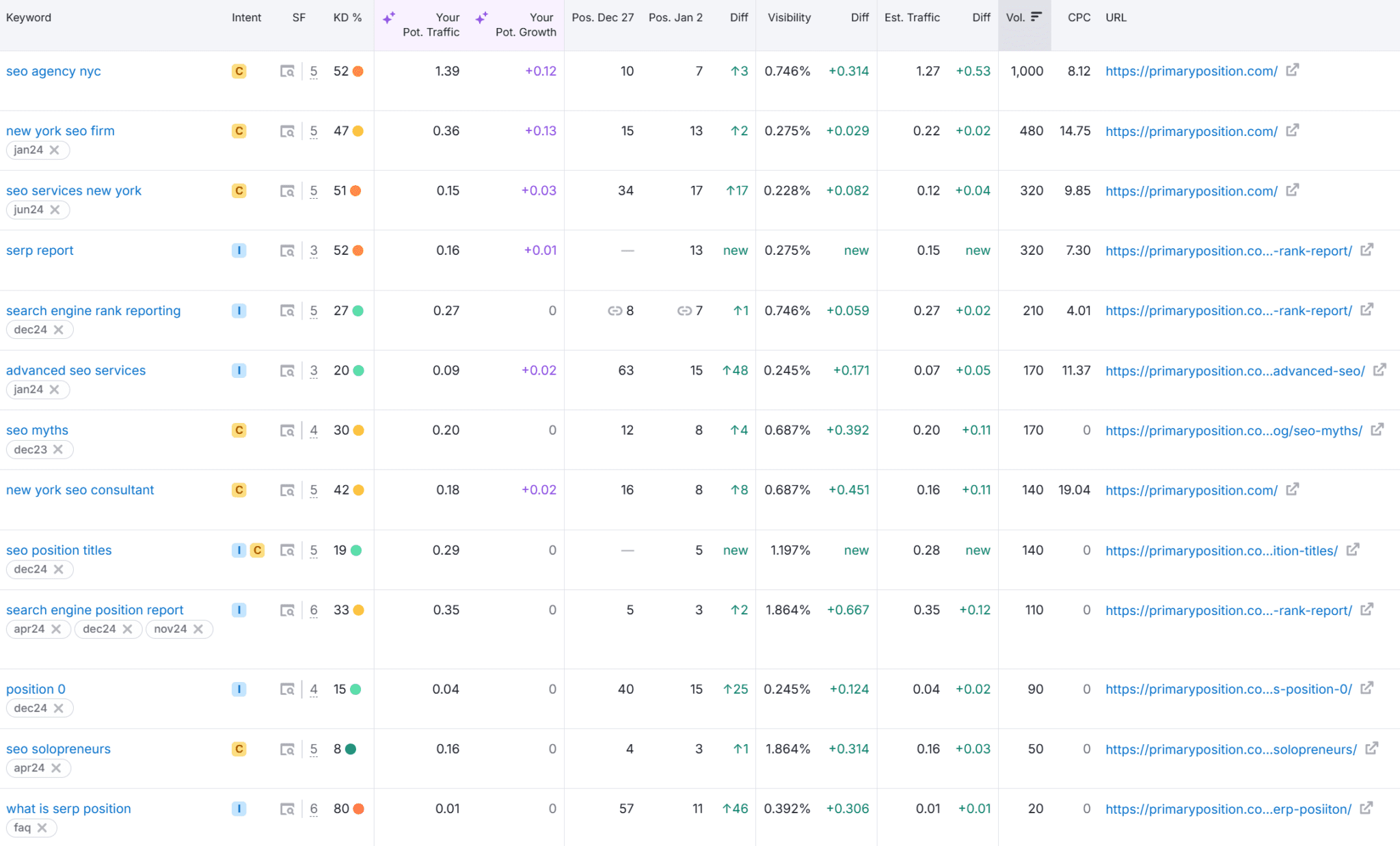The height and width of the screenshot is (846, 1400).
Task: Click orange difficulty dot for "what is serp position"
Action: [x=358, y=808]
